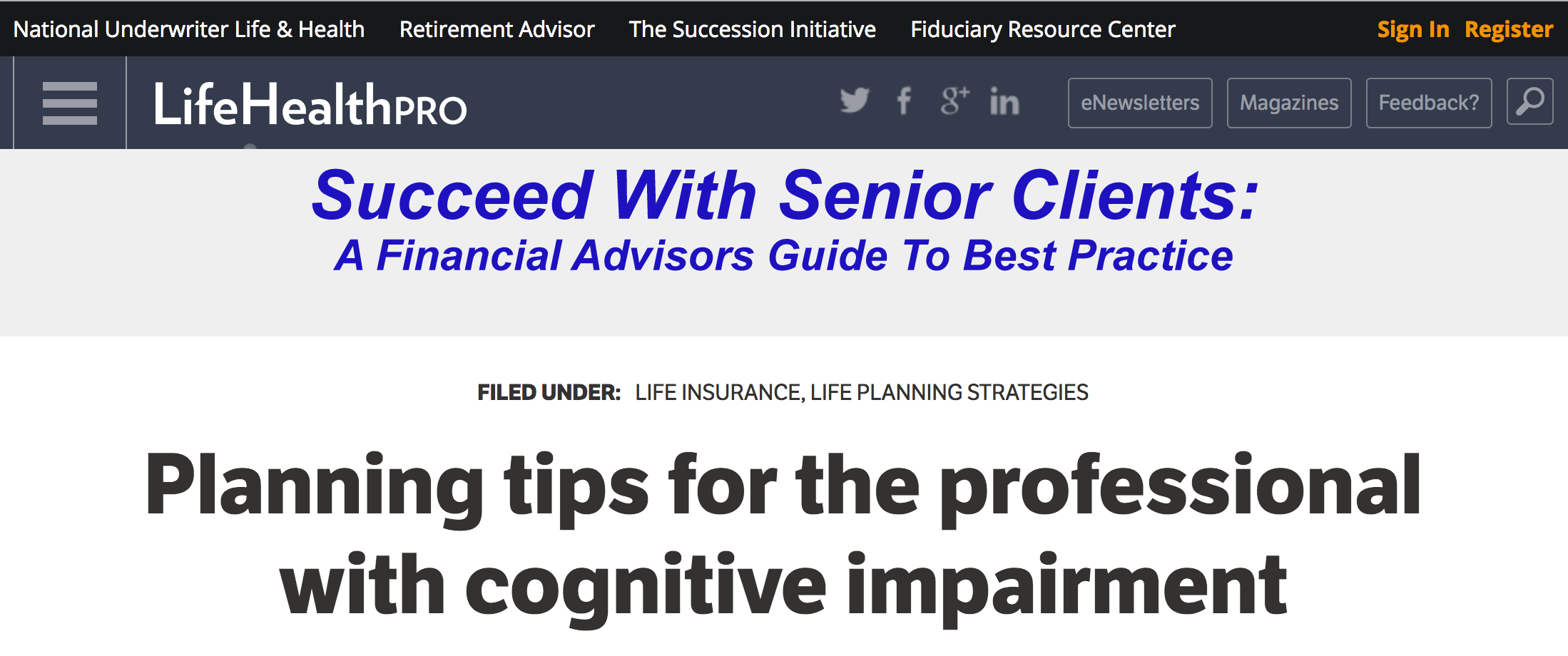Select the Planning tips article headline
1568x656 pixels.
tap(783, 535)
